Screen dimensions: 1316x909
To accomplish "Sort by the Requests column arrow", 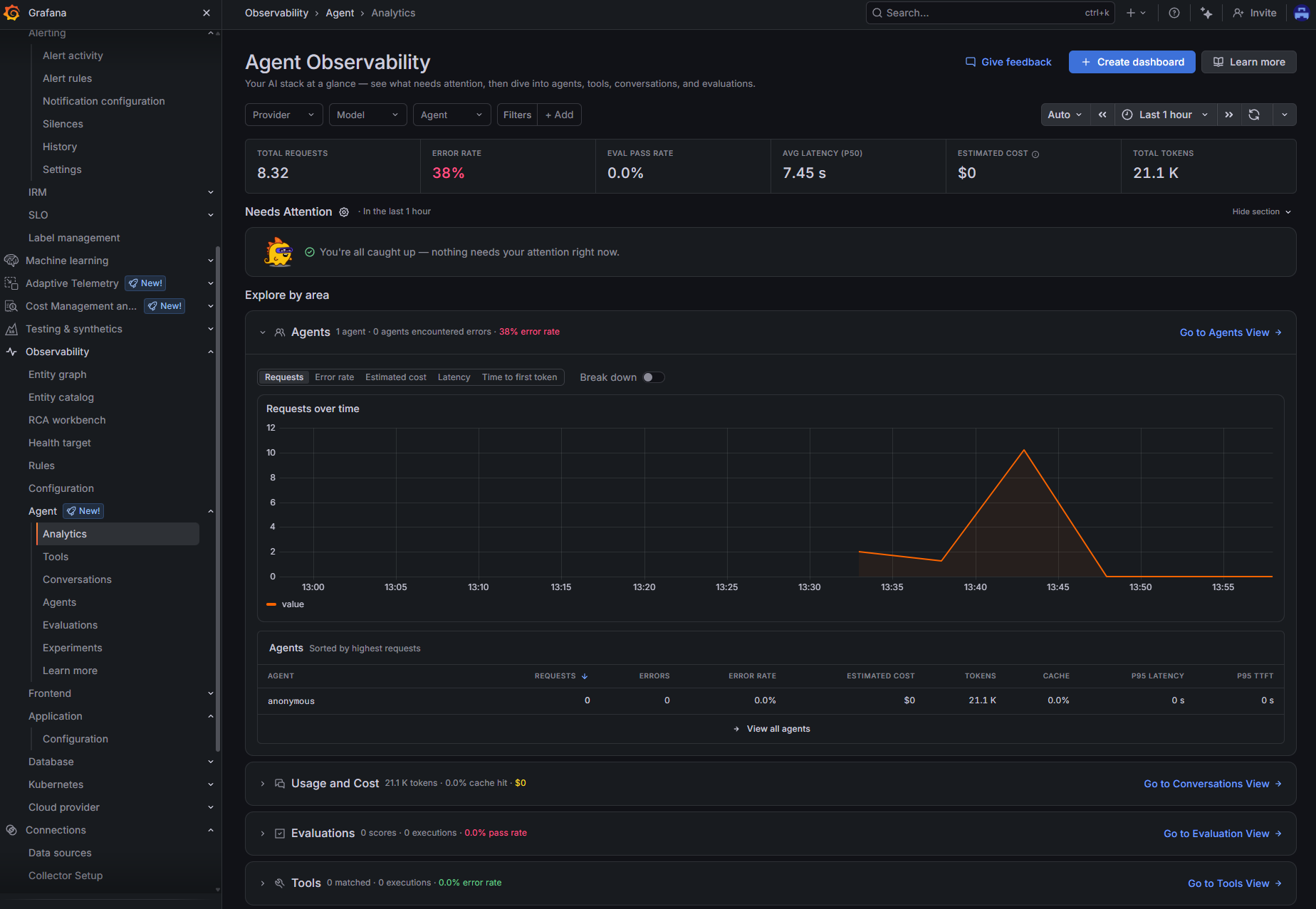I will tap(585, 676).
